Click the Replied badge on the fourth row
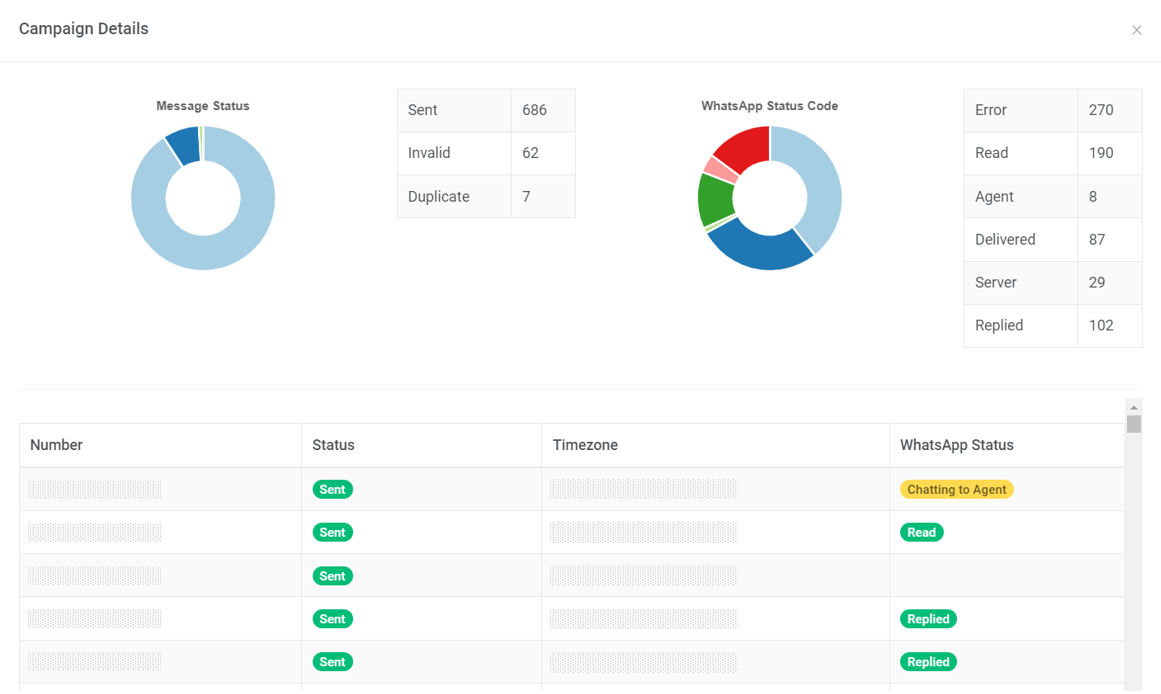 (x=928, y=618)
